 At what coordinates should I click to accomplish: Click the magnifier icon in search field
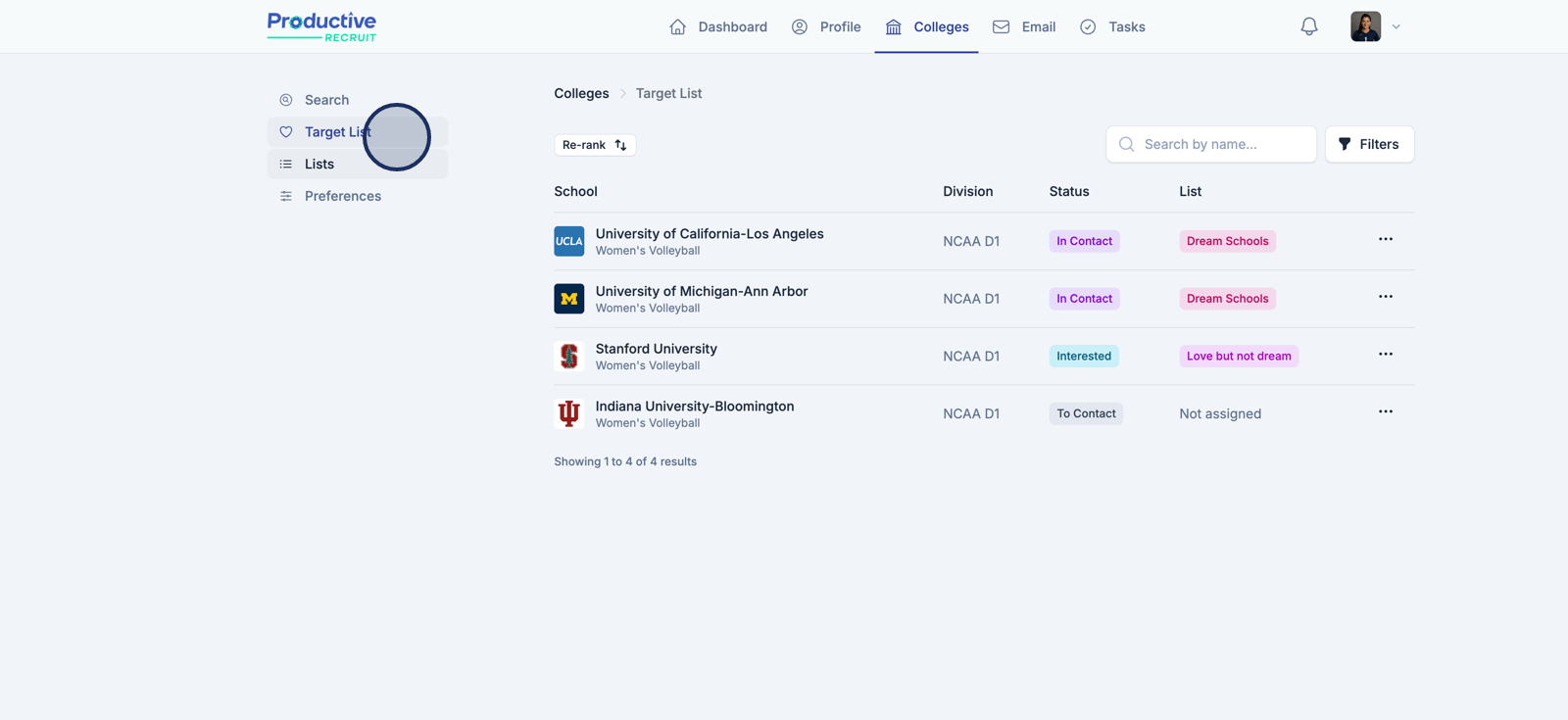point(1127,144)
